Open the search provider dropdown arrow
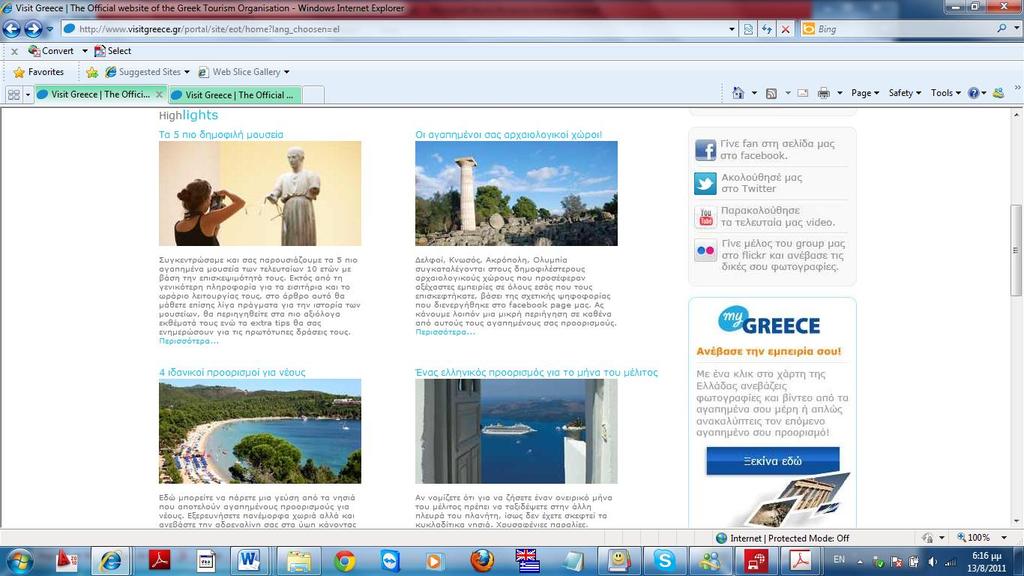The image size is (1024, 576). tap(1016, 29)
